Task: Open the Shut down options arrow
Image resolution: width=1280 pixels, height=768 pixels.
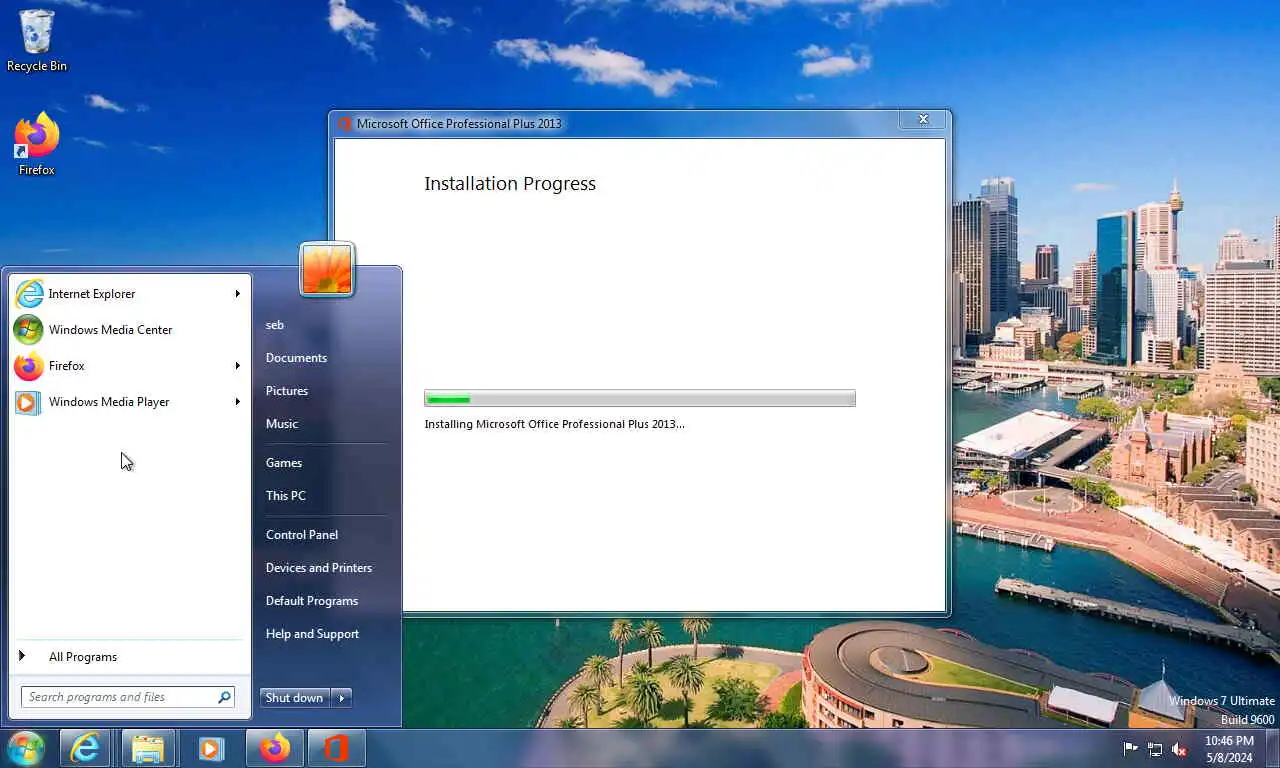Action: click(x=342, y=698)
